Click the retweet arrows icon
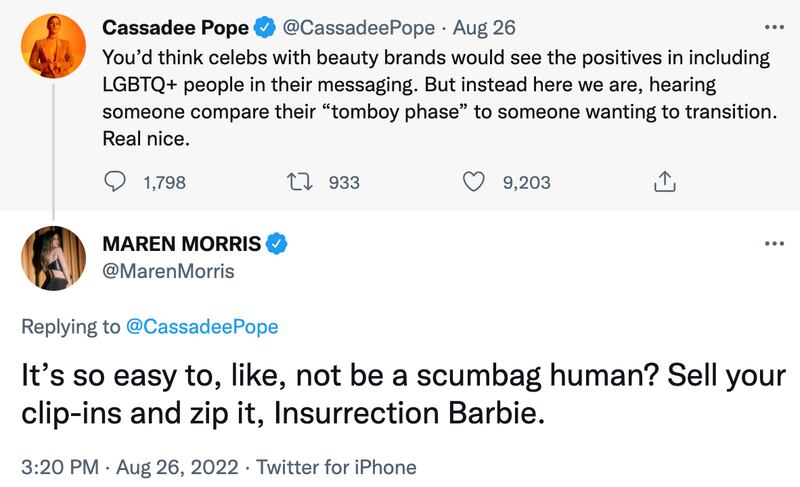The height and width of the screenshot is (487, 800). tap(300, 182)
